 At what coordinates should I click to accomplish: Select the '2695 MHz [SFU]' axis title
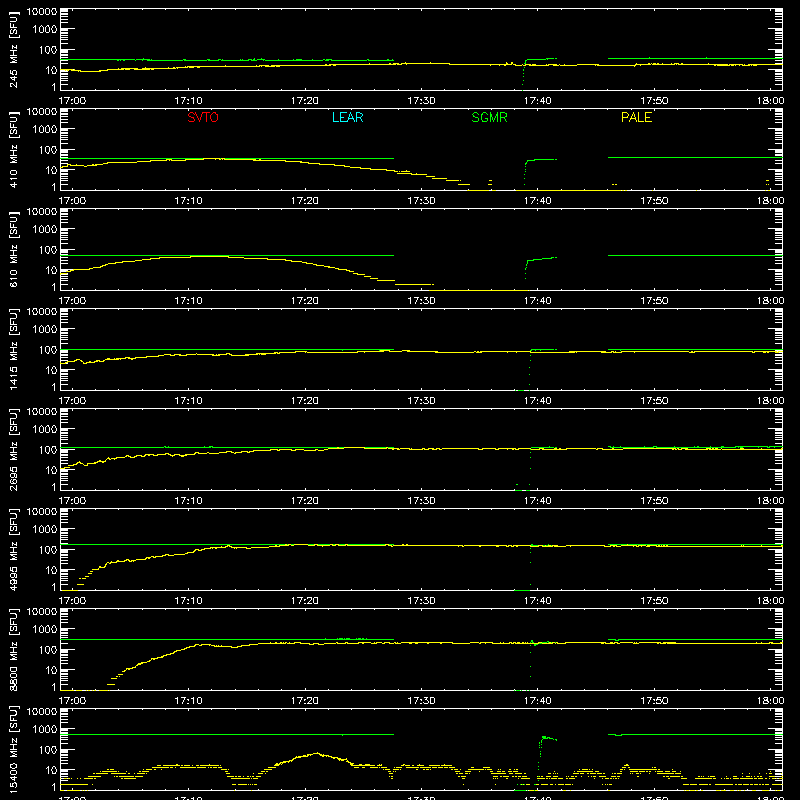click(x=14, y=449)
